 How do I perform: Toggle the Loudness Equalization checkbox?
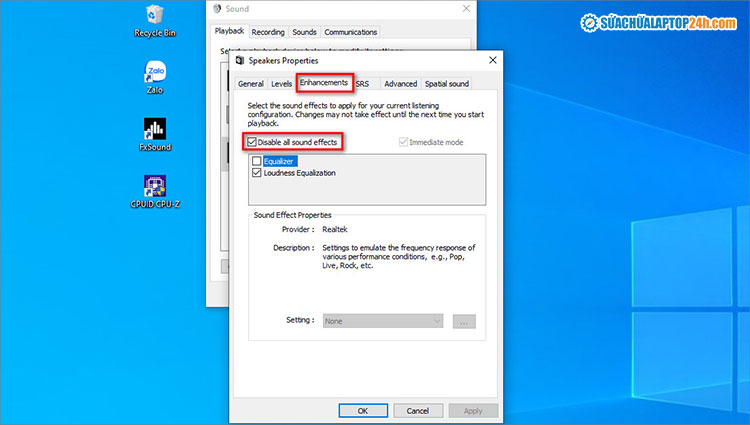257,172
